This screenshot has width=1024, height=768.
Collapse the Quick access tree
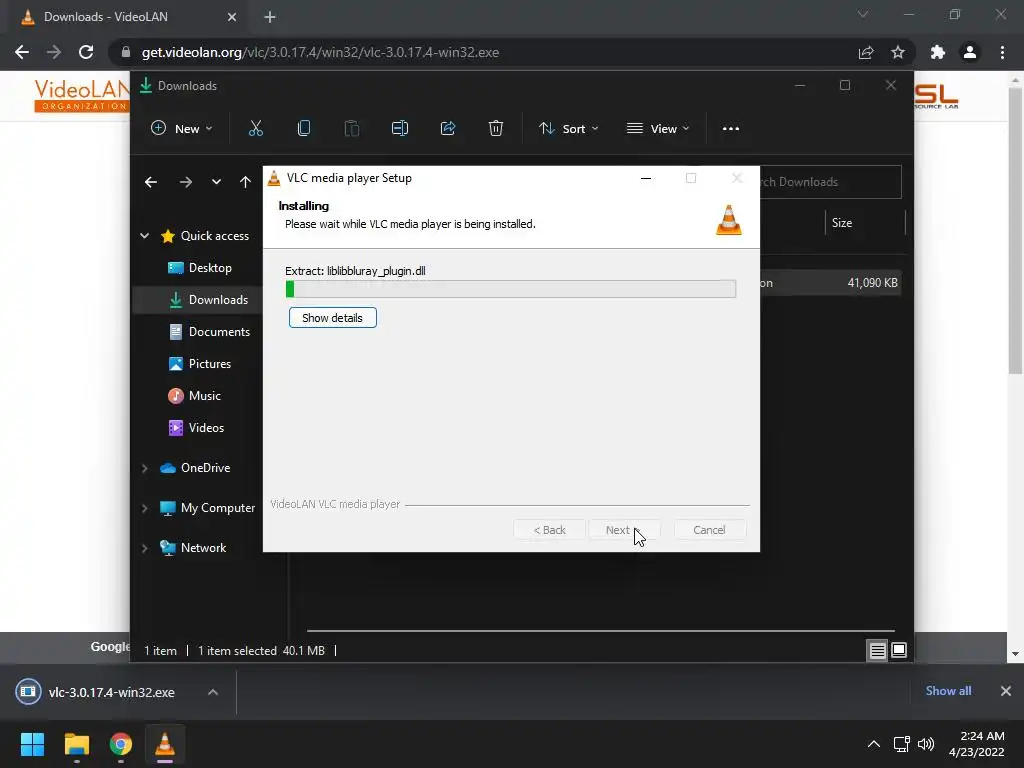[144, 236]
